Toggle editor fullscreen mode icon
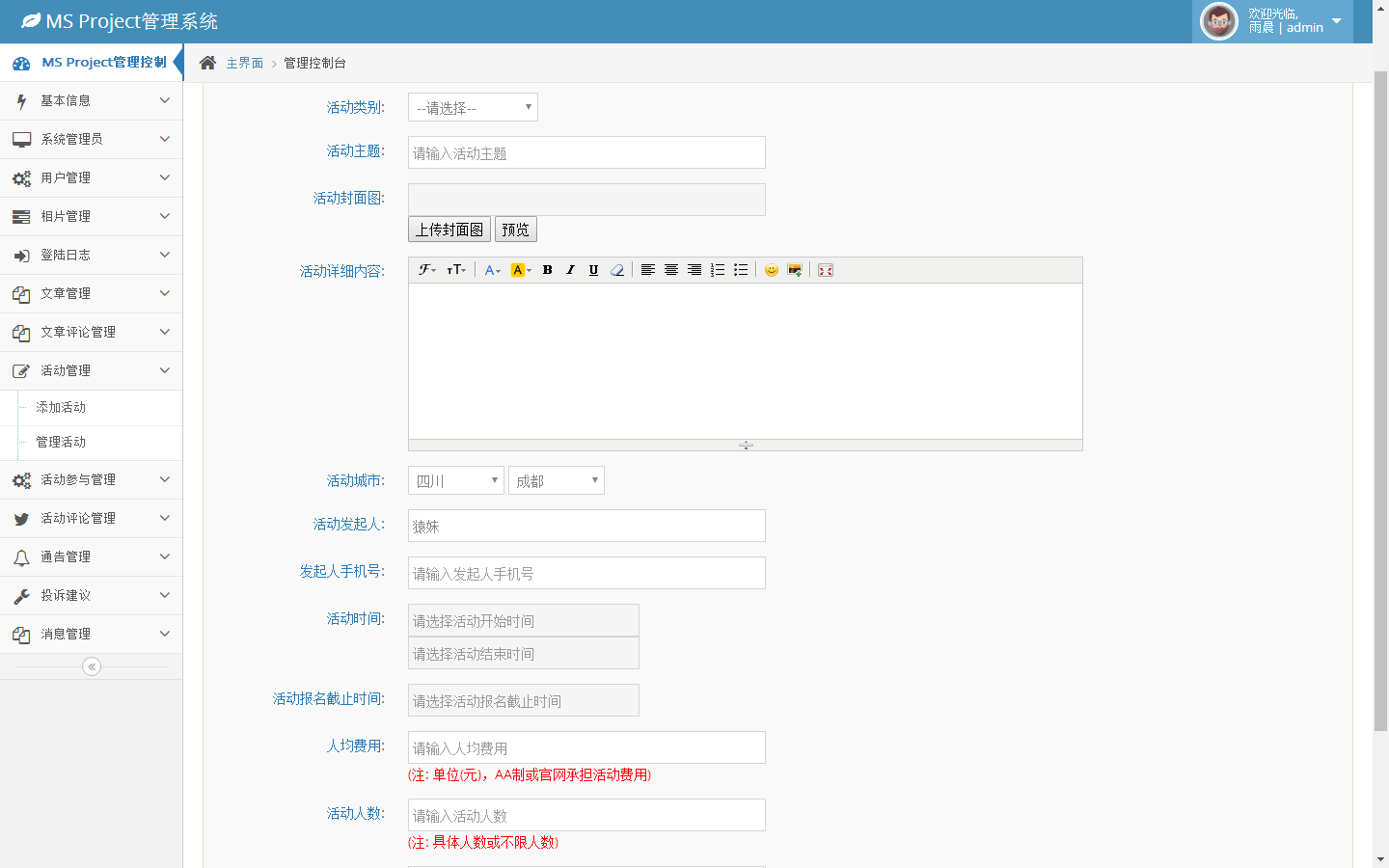Viewport: 1389px width, 868px height. coord(826,270)
